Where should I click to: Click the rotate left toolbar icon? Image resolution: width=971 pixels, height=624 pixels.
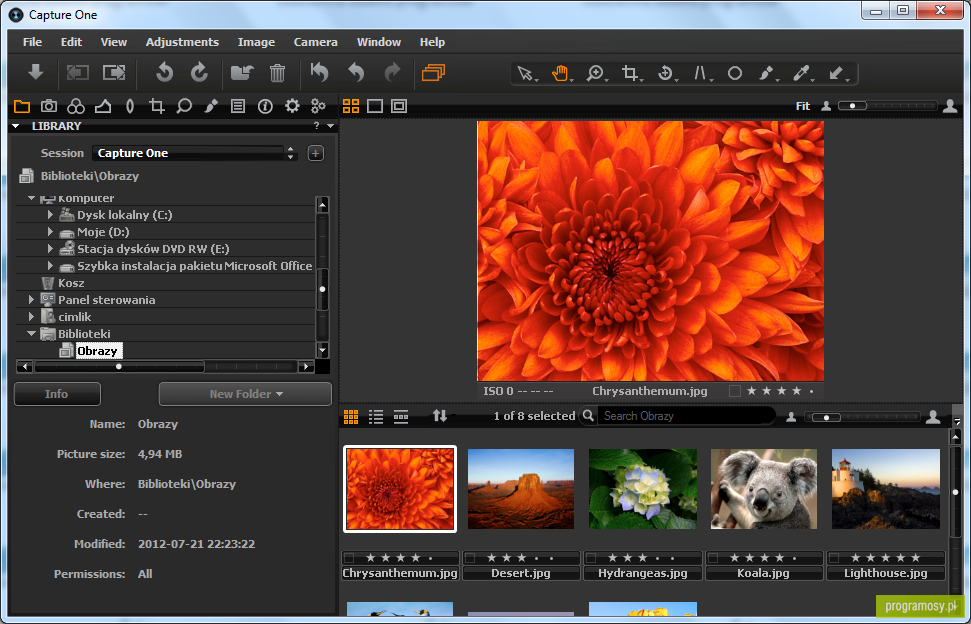(x=164, y=72)
